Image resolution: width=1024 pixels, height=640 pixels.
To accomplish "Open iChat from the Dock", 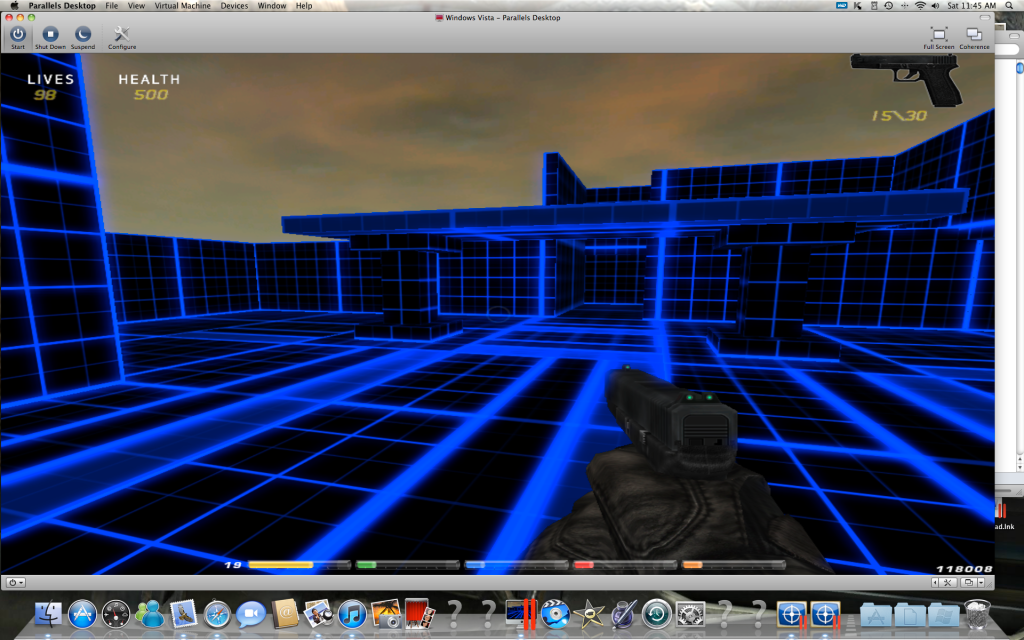I will pyautogui.click(x=251, y=614).
